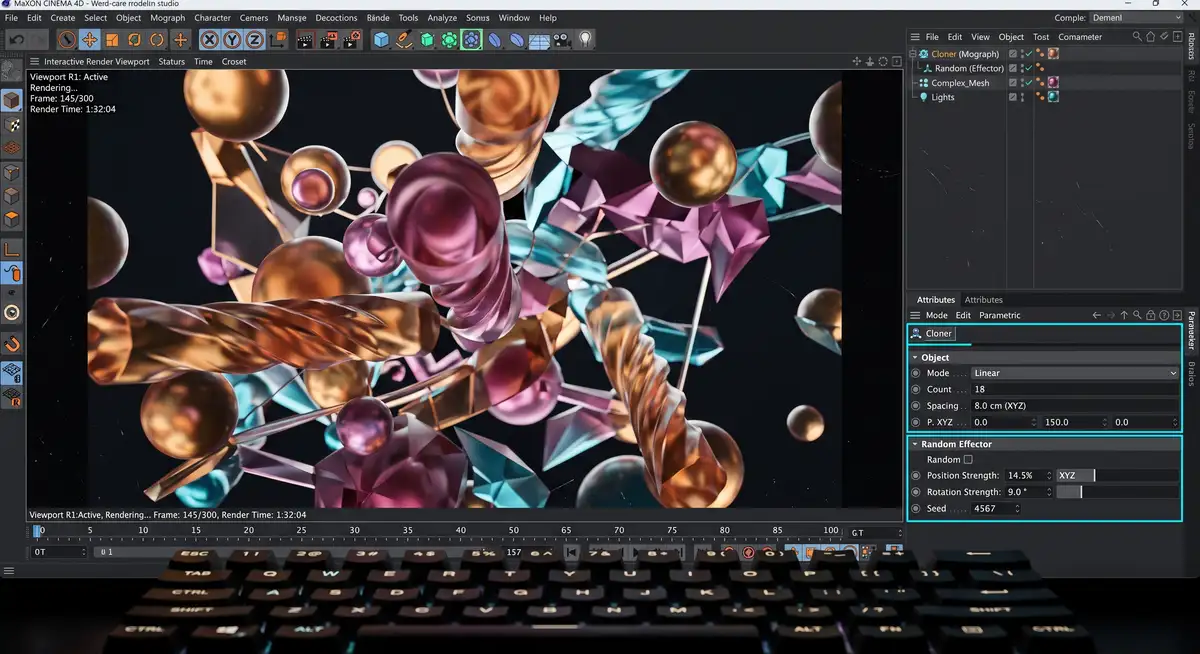
Task: Click the Light bulb icon in the toolbar
Action: 585,40
